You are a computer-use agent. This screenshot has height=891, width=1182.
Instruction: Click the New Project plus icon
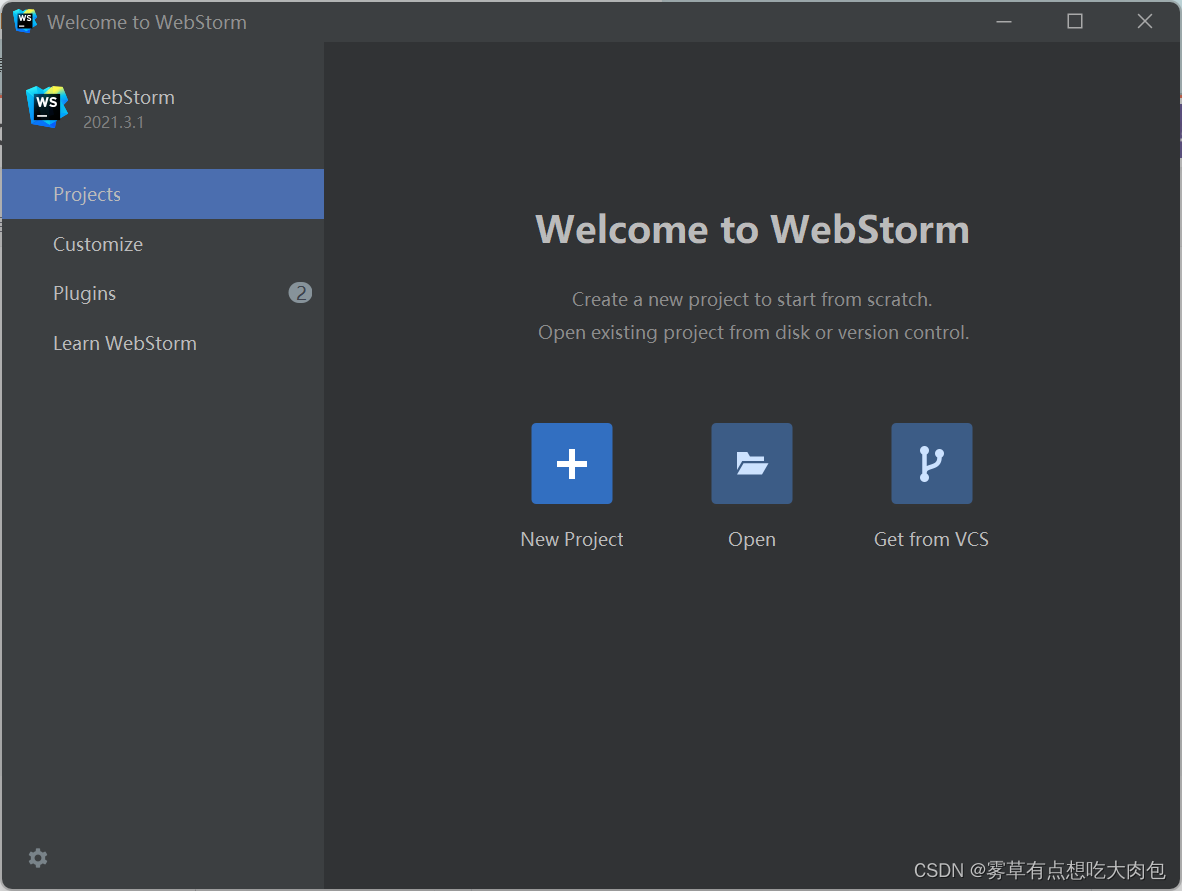[x=571, y=463]
